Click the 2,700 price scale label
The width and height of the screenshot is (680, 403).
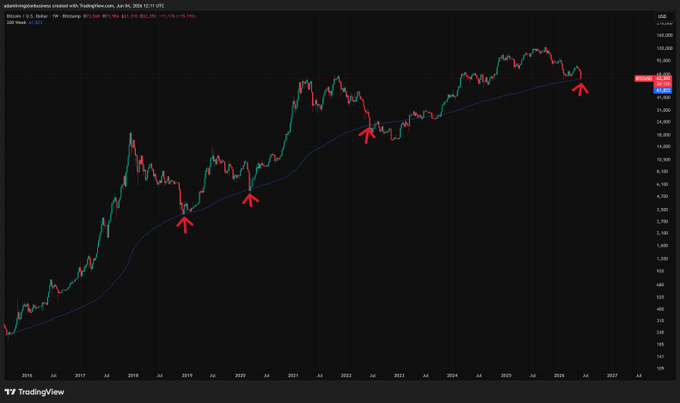click(663, 222)
